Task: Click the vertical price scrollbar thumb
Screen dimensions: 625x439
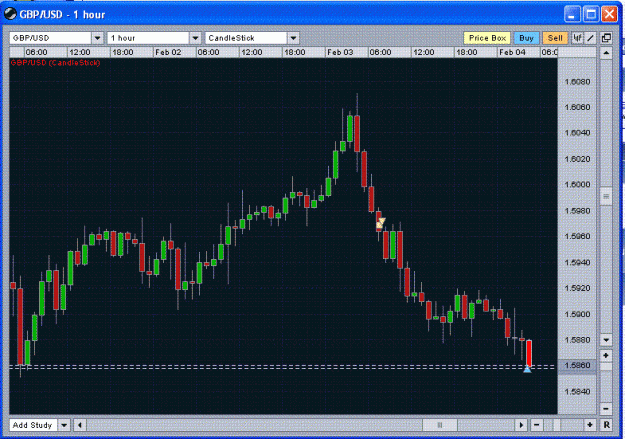Action: pyautogui.click(x=606, y=196)
